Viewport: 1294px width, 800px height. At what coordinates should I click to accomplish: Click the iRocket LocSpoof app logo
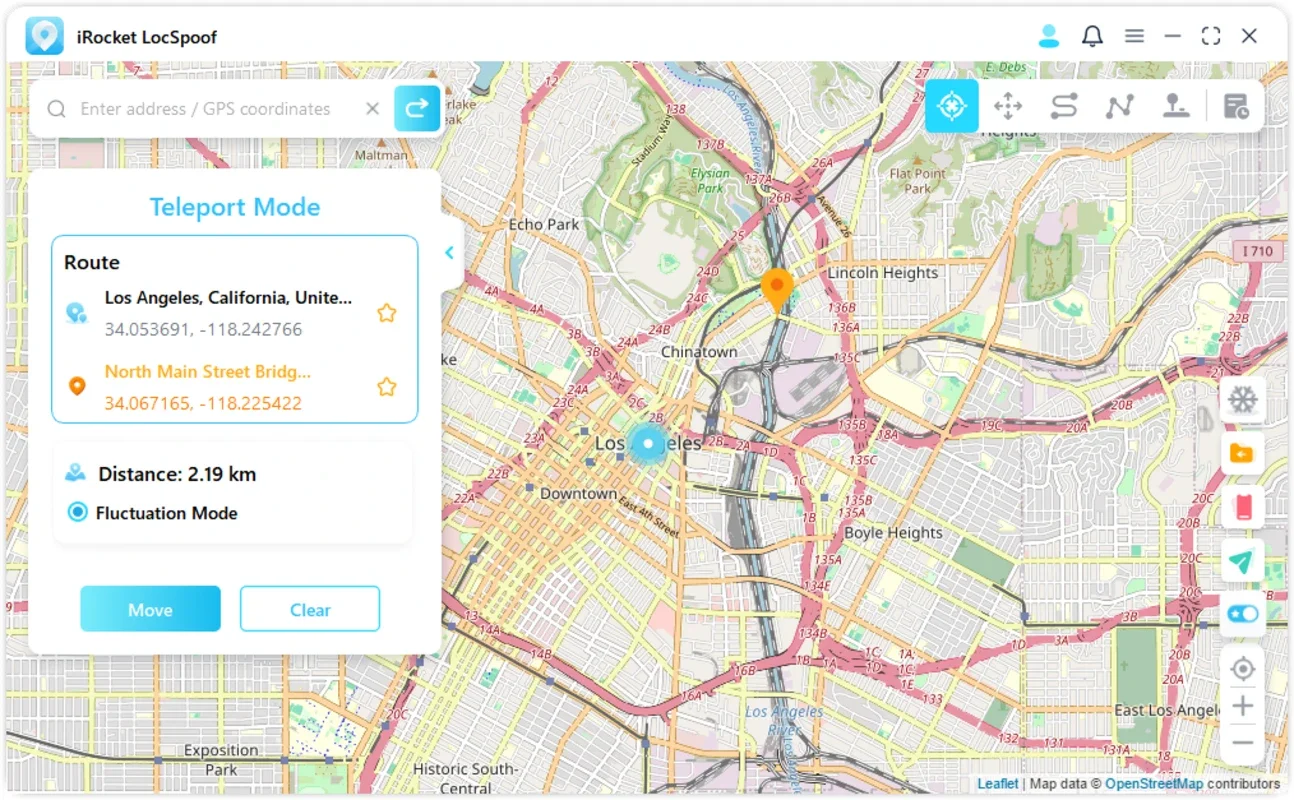(x=45, y=37)
